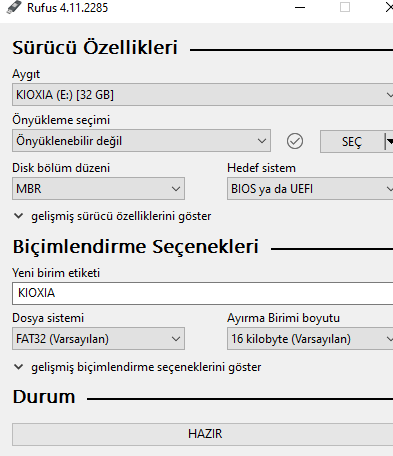Open the Hedef sistem dropdown
This screenshot has width=393, height=456.
(310, 189)
